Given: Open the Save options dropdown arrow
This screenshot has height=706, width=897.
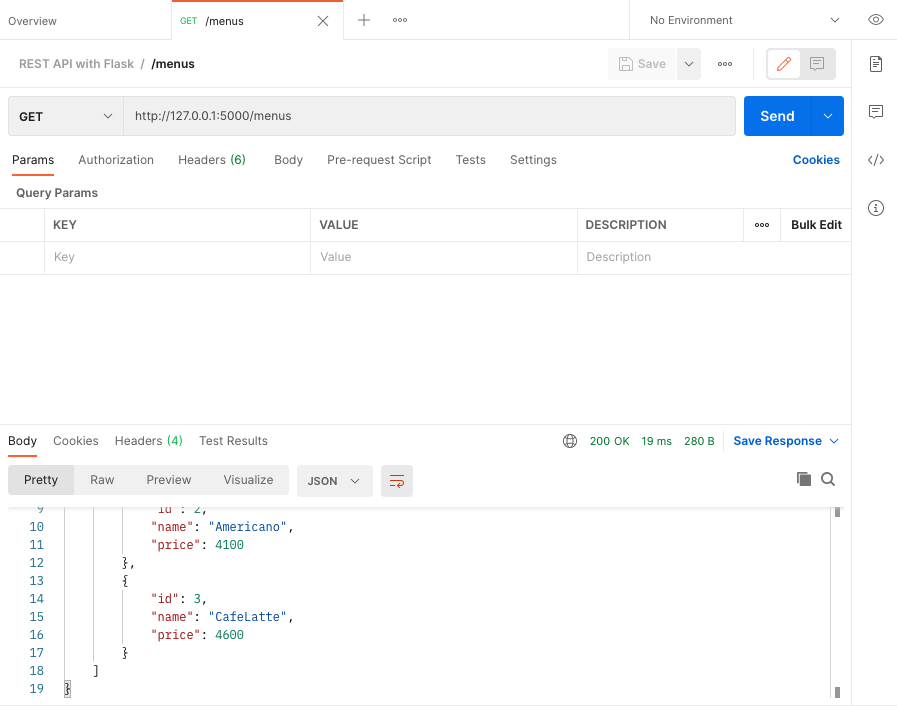Looking at the screenshot, I should (x=689, y=64).
